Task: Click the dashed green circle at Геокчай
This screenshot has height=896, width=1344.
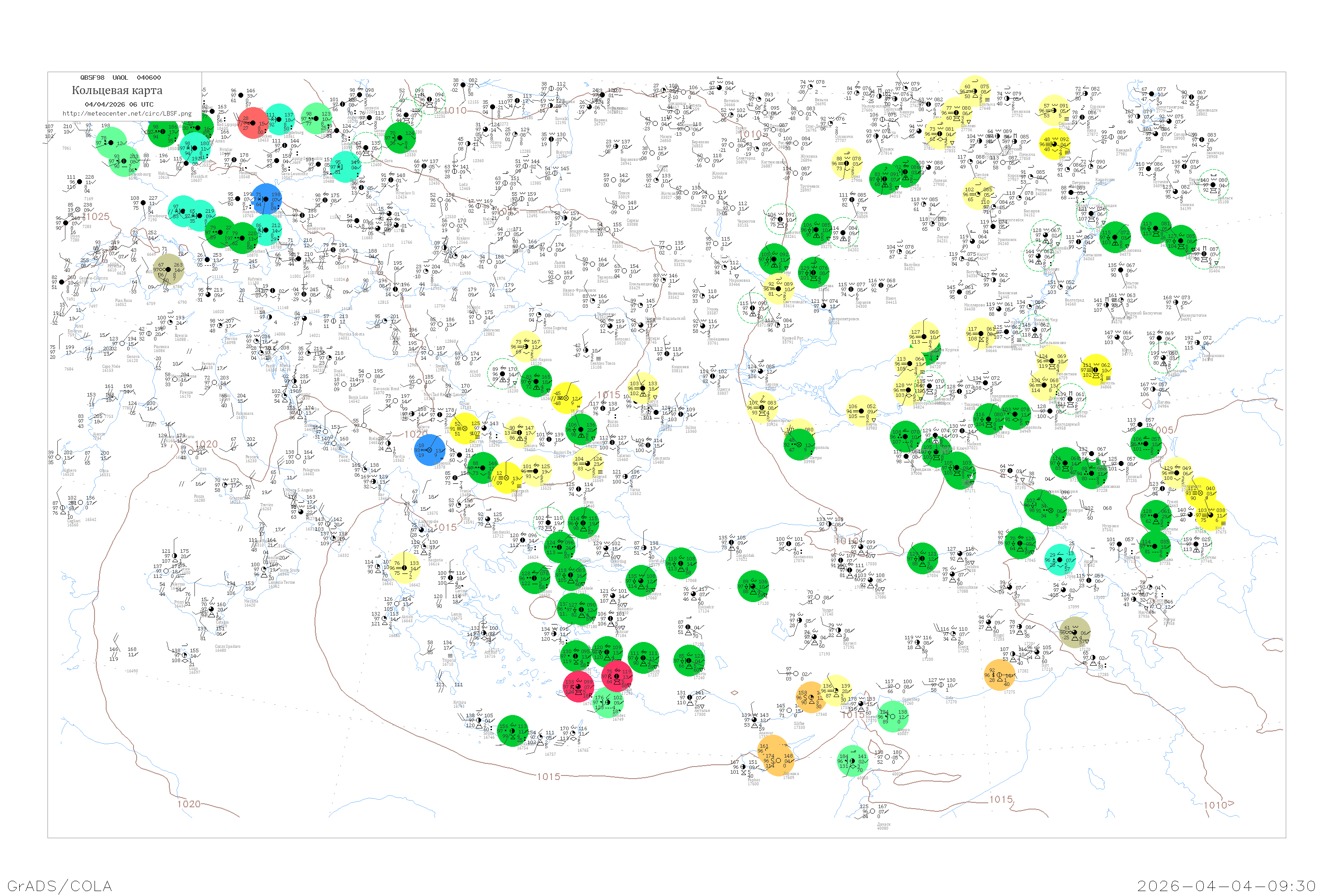Action: 1196,545
